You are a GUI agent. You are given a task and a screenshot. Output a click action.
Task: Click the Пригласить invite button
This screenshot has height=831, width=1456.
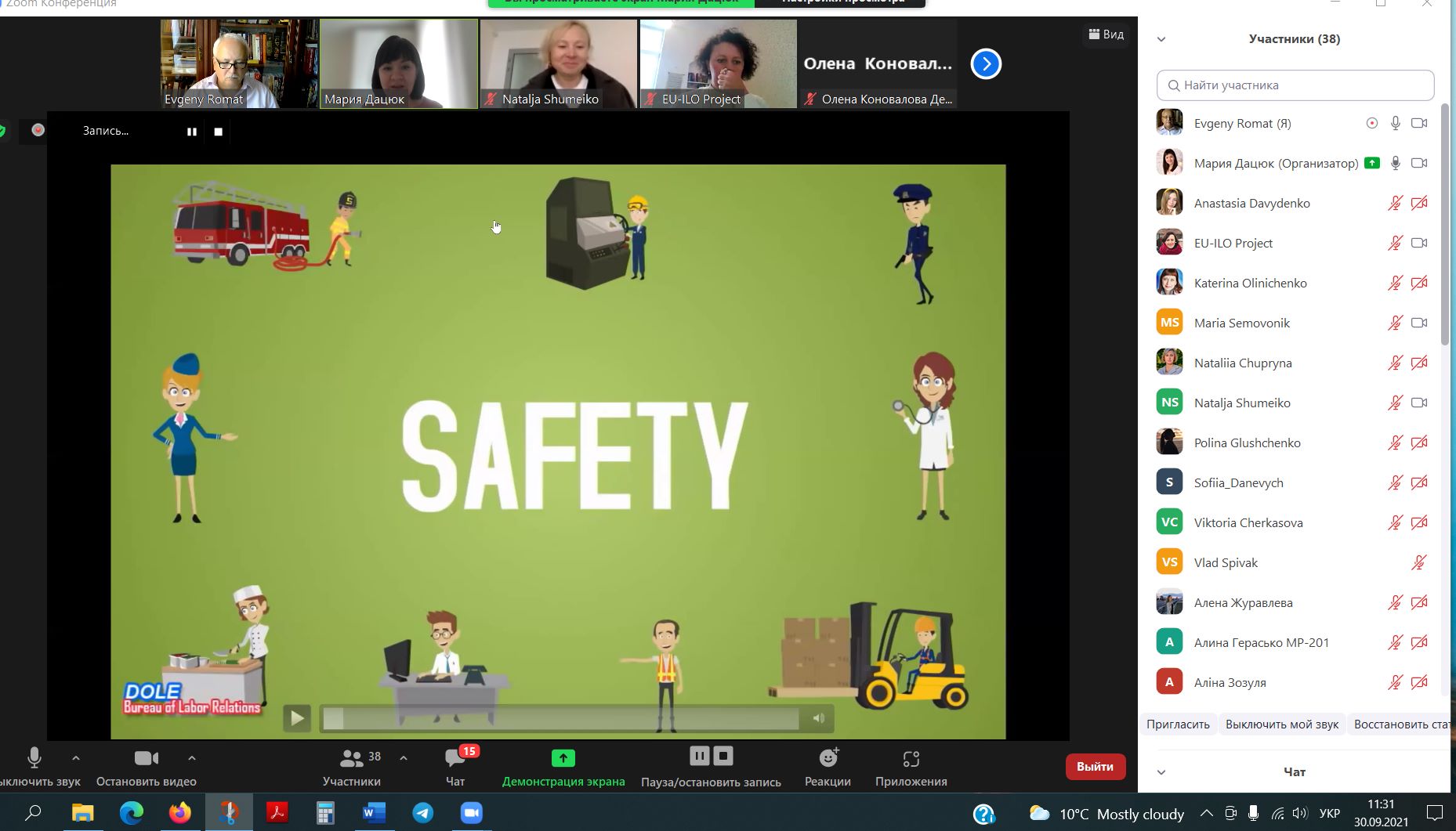pos(1178,724)
